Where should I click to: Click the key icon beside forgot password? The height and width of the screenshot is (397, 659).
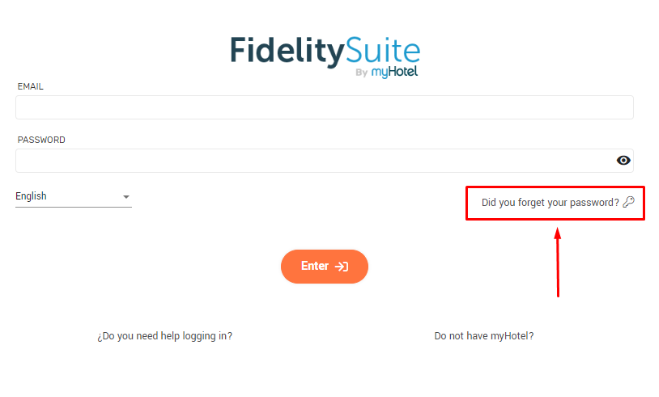tap(629, 202)
